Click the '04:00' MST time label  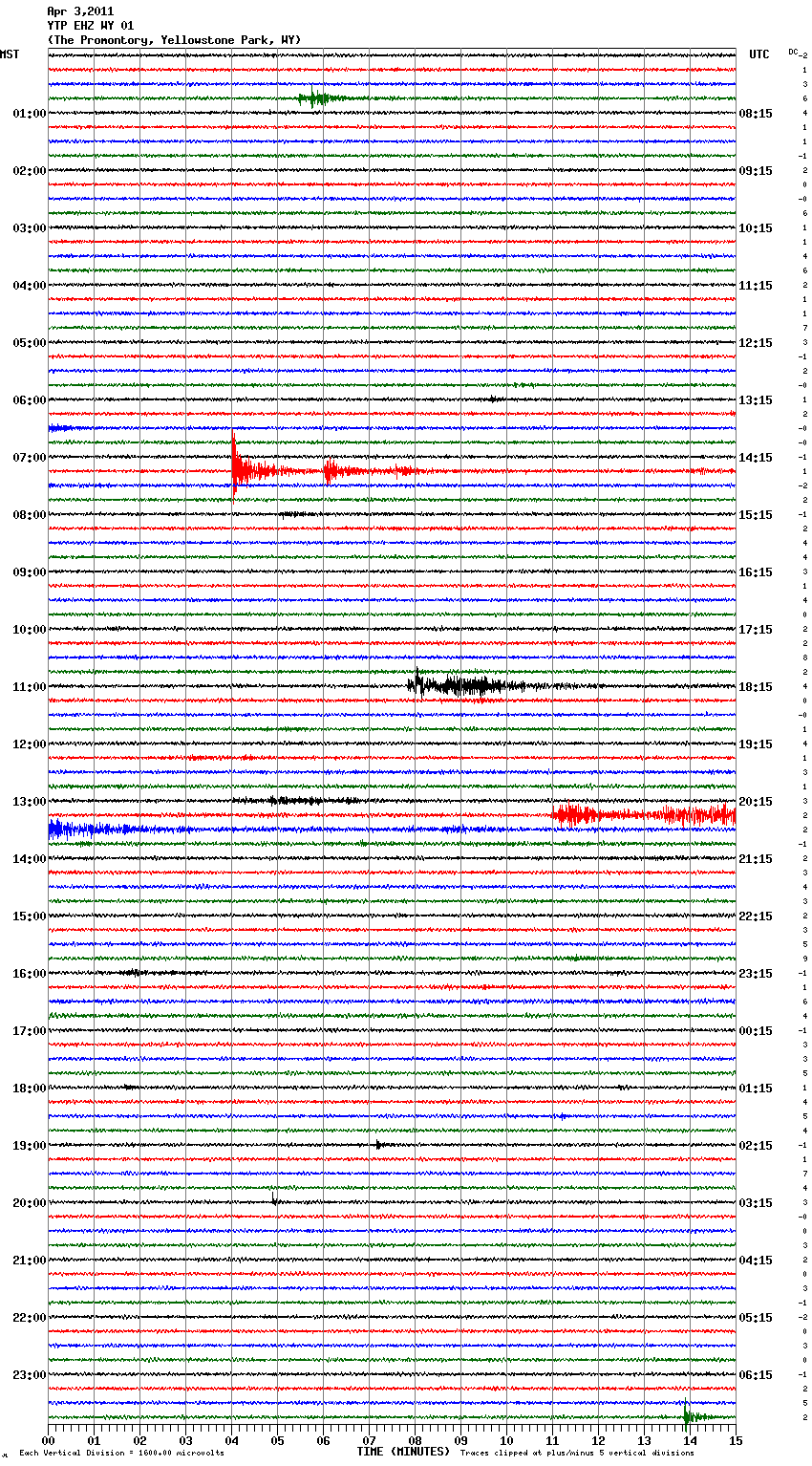pyautogui.click(x=30, y=286)
